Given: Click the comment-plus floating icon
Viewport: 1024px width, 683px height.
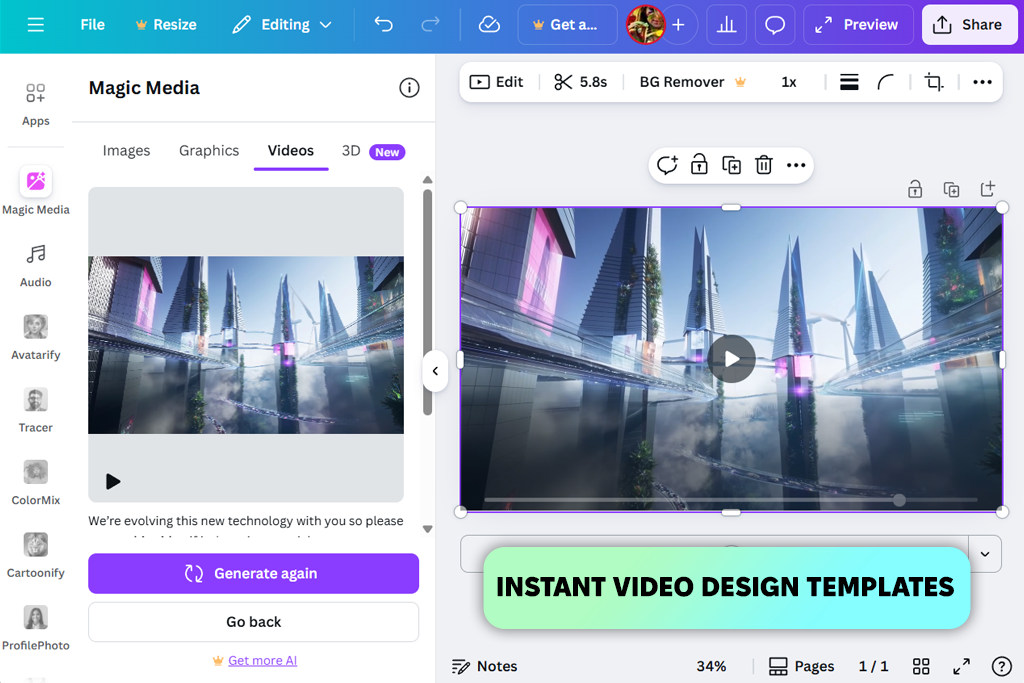Looking at the screenshot, I should [x=667, y=165].
